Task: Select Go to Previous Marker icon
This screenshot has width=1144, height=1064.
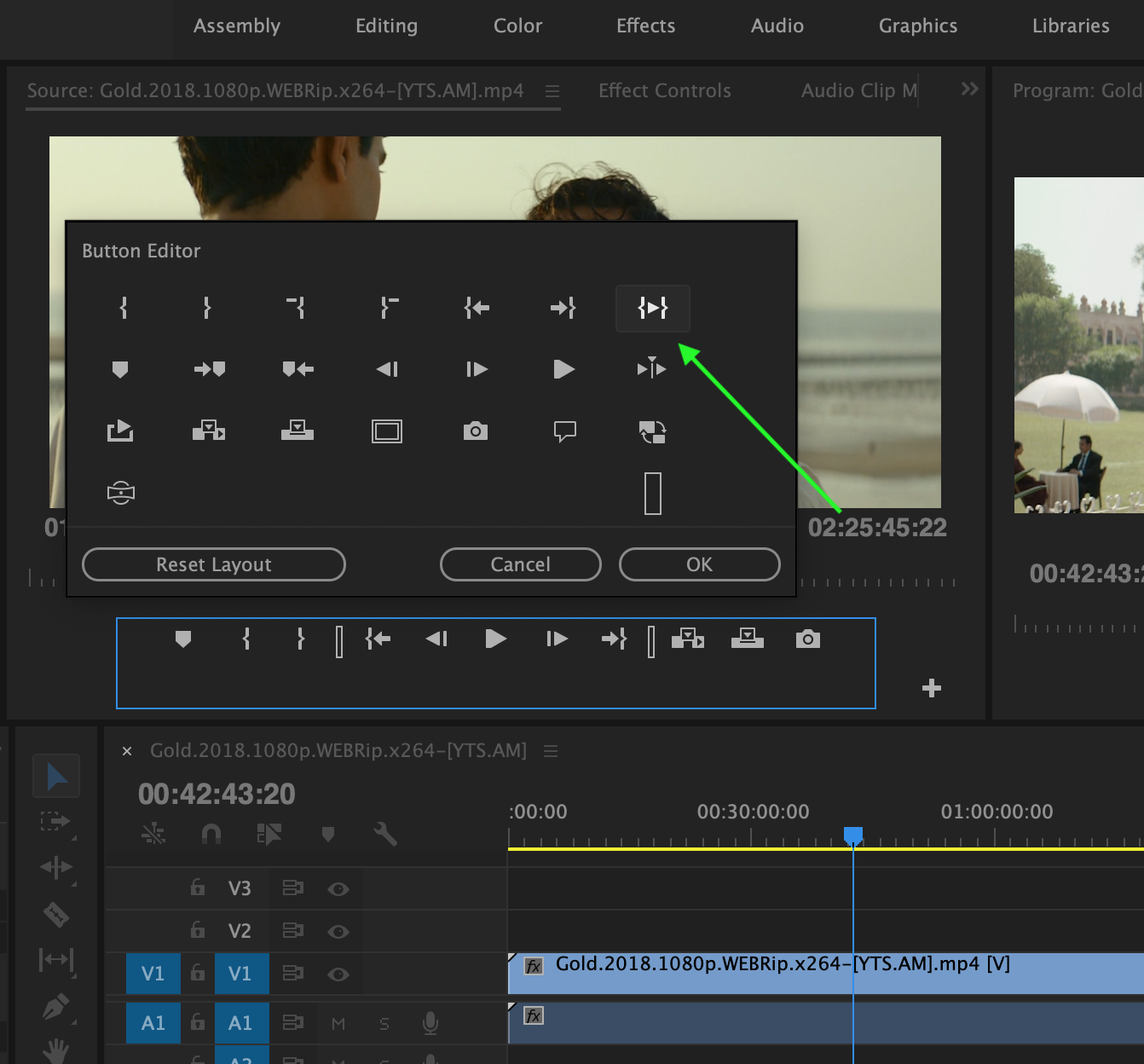Action: [x=298, y=369]
